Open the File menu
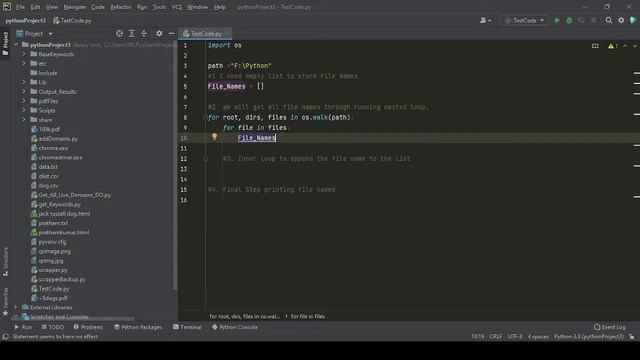Viewport: 640px width, 360px height. point(20,7)
